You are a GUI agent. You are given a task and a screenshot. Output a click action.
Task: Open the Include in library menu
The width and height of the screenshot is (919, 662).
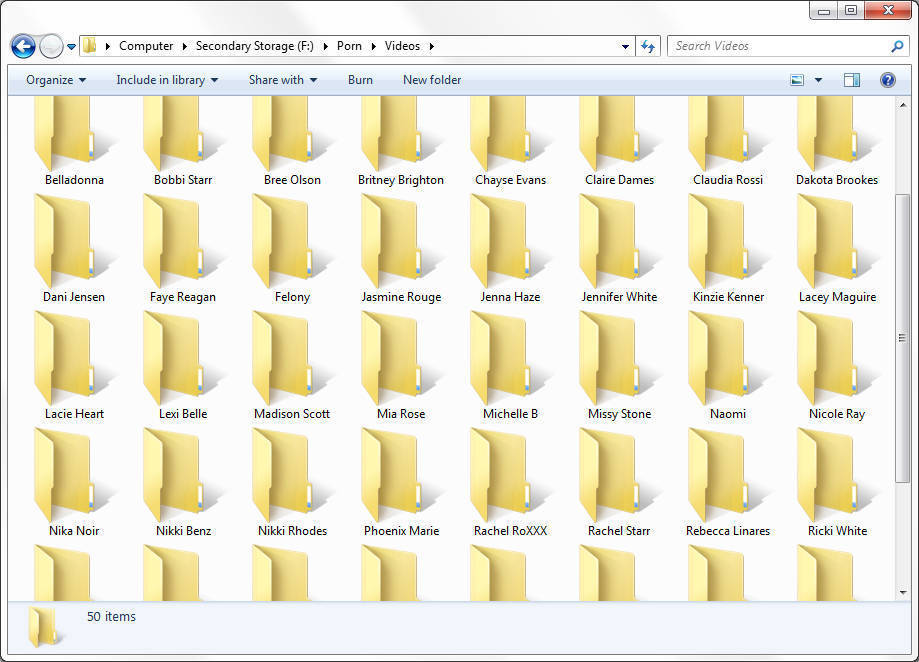167,80
